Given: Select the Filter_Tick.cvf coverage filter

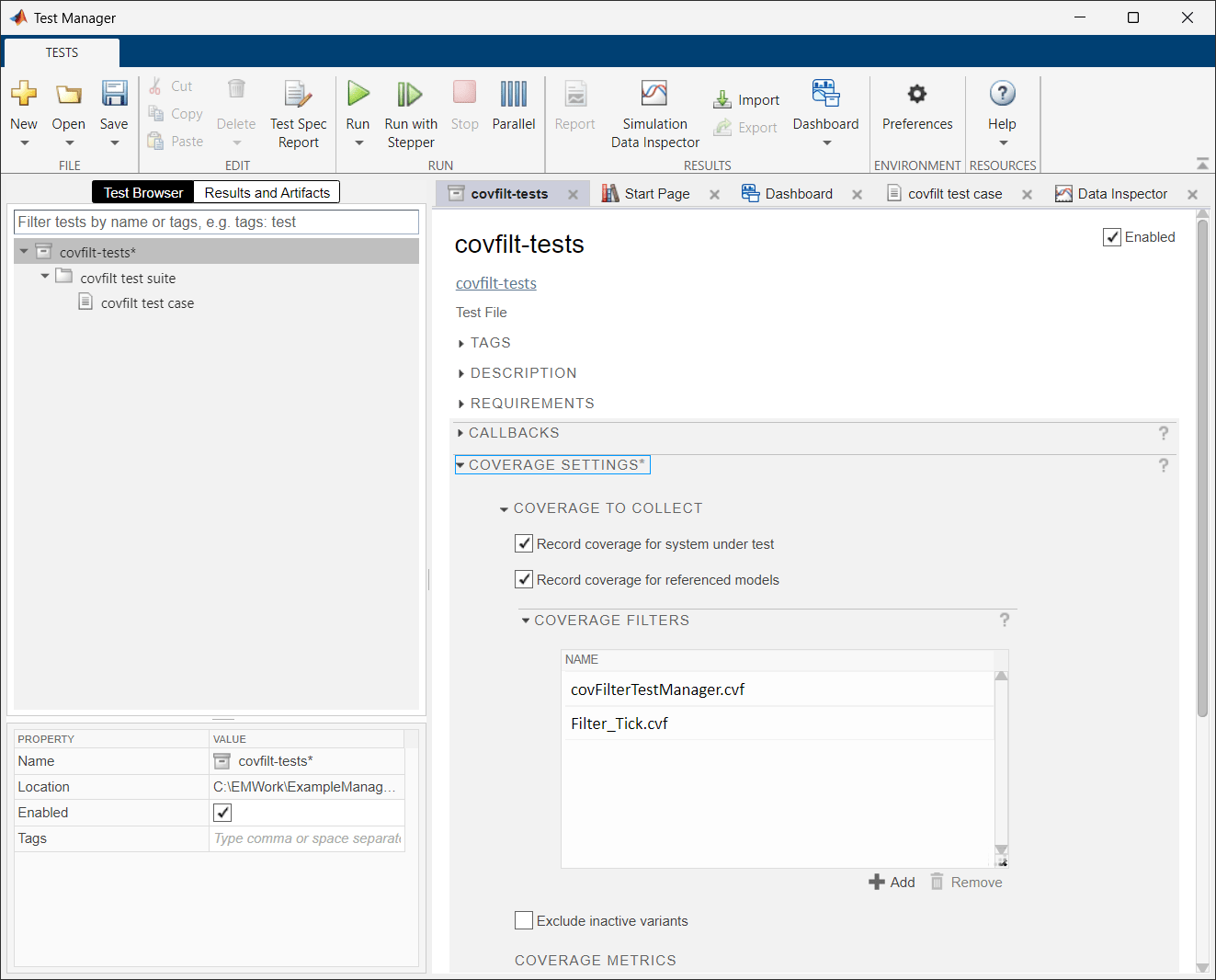Looking at the screenshot, I should coord(619,723).
